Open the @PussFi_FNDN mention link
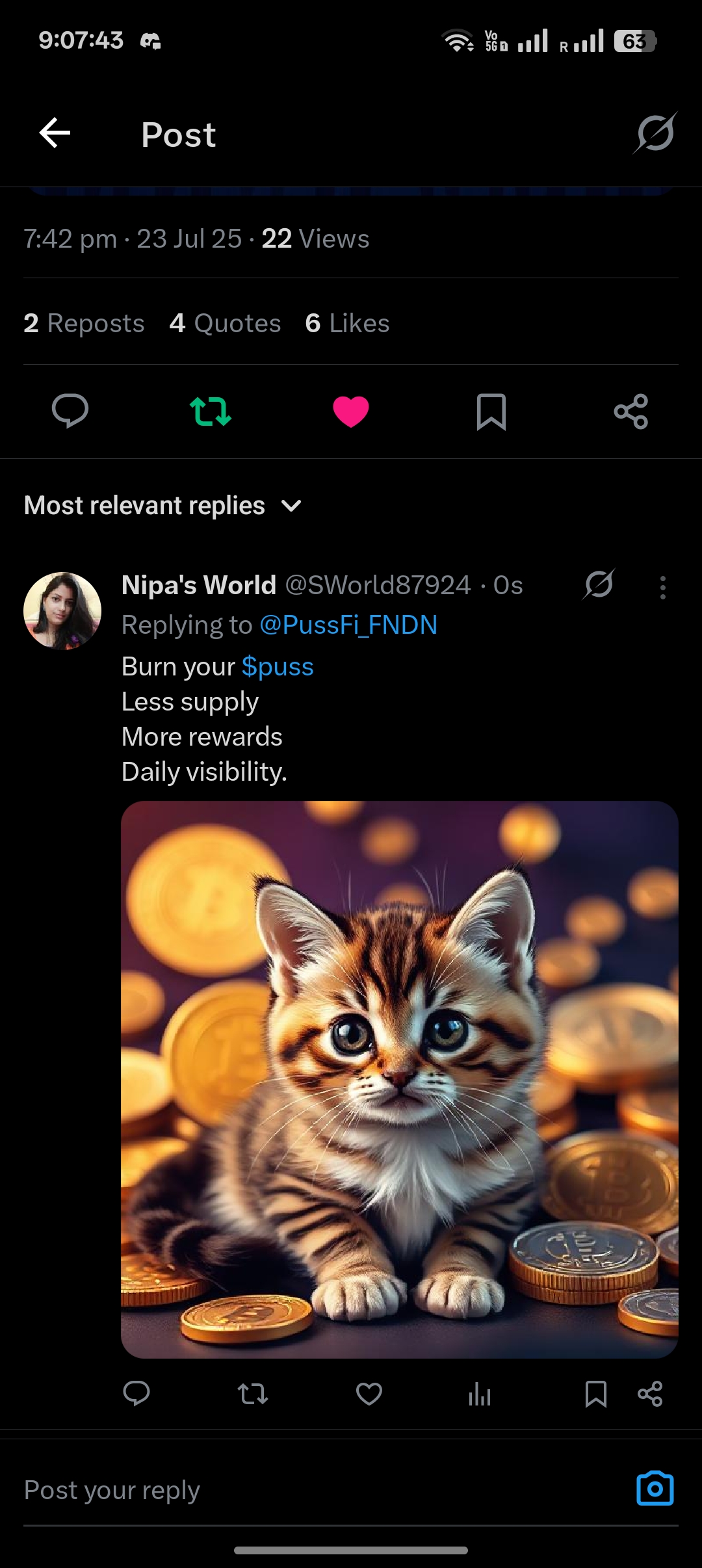The height and width of the screenshot is (1568, 702). click(348, 625)
